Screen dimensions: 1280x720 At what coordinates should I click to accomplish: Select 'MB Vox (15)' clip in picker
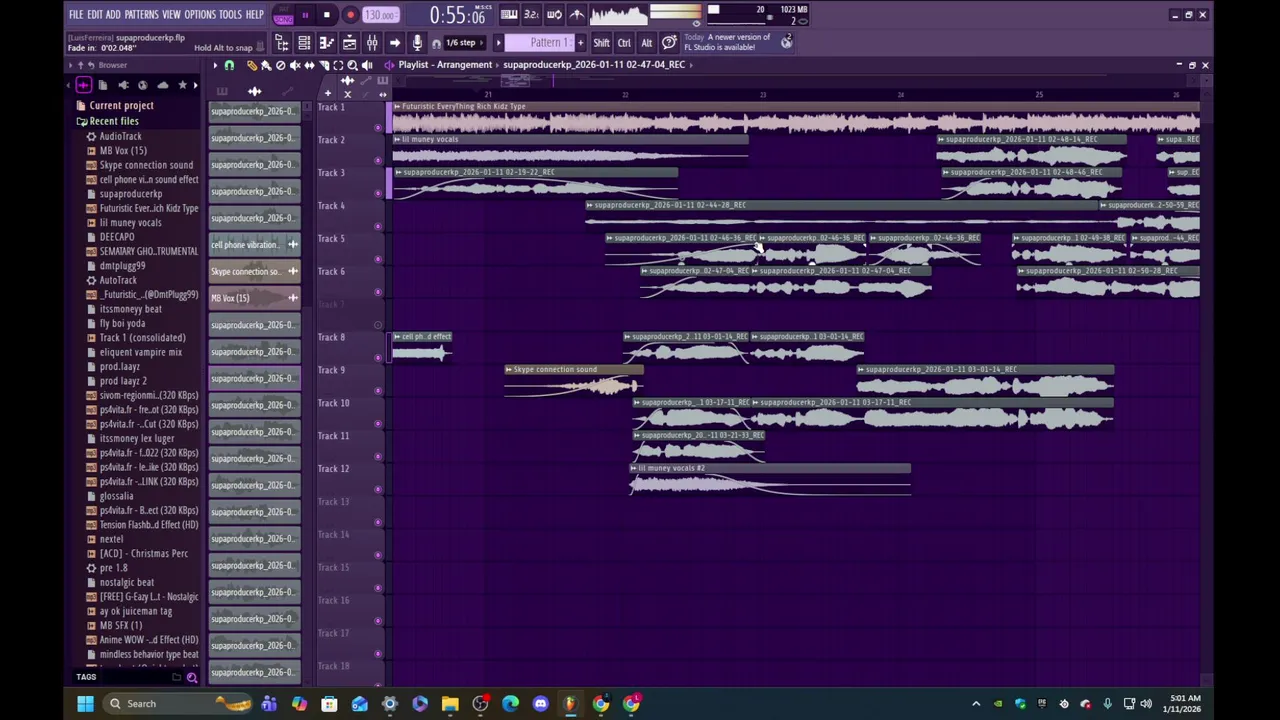254,298
